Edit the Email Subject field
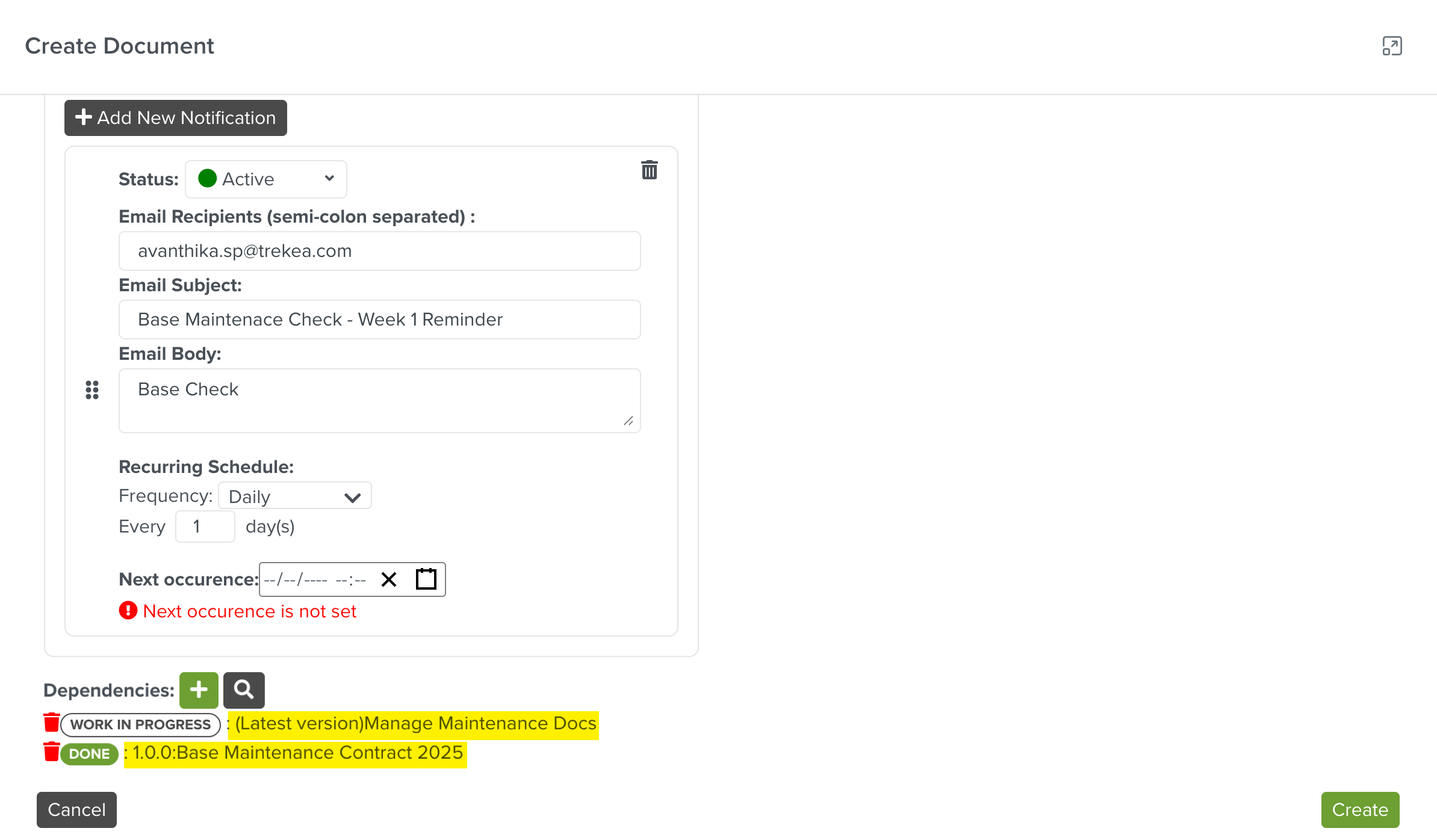Image resolution: width=1437 pixels, height=840 pixels. 380,320
